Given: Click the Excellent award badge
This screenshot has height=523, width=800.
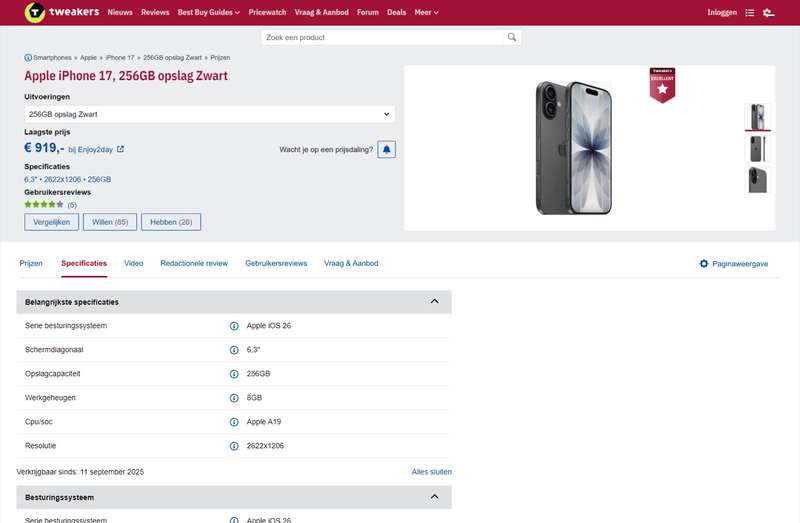Looking at the screenshot, I should (662, 85).
